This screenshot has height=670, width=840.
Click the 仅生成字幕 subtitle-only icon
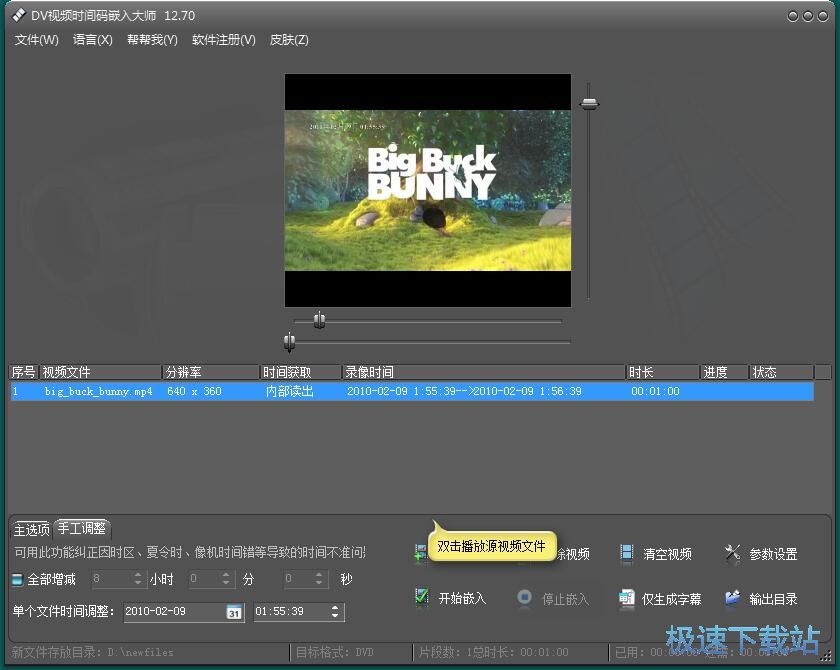(626, 598)
